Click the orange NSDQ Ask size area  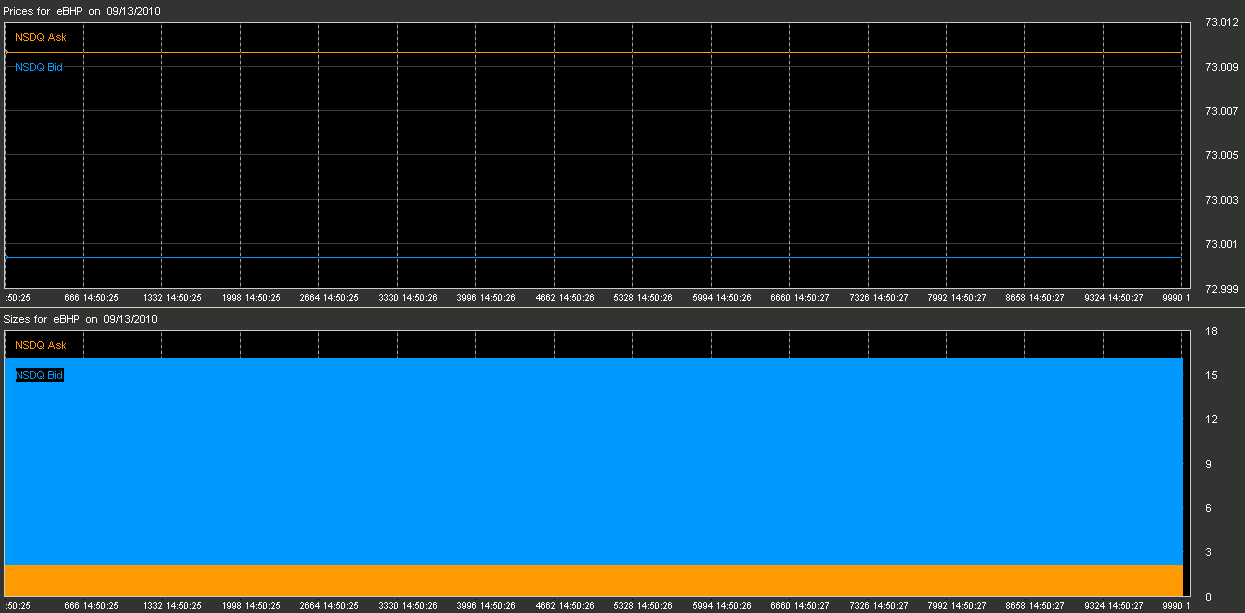tap(593, 581)
